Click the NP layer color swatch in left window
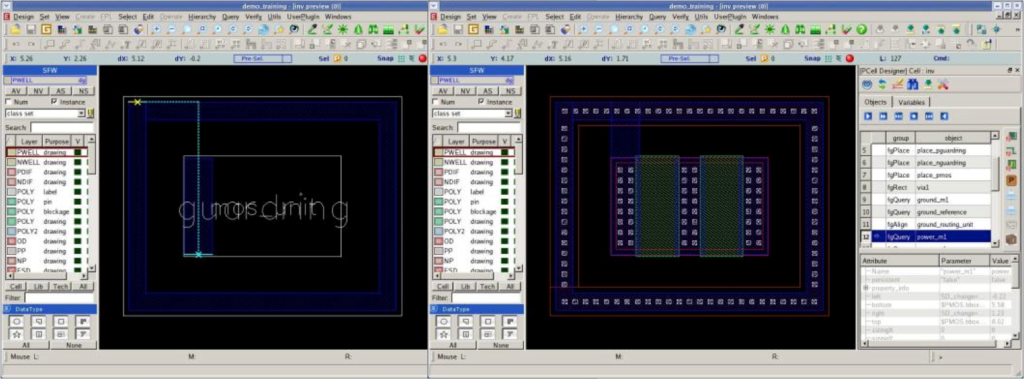The width and height of the screenshot is (1024, 379). (x=11, y=261)
